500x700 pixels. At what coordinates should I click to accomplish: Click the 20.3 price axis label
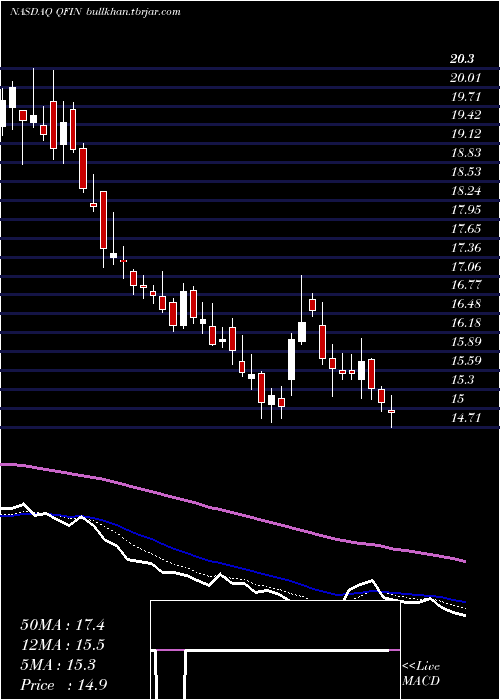click(462, 59)
